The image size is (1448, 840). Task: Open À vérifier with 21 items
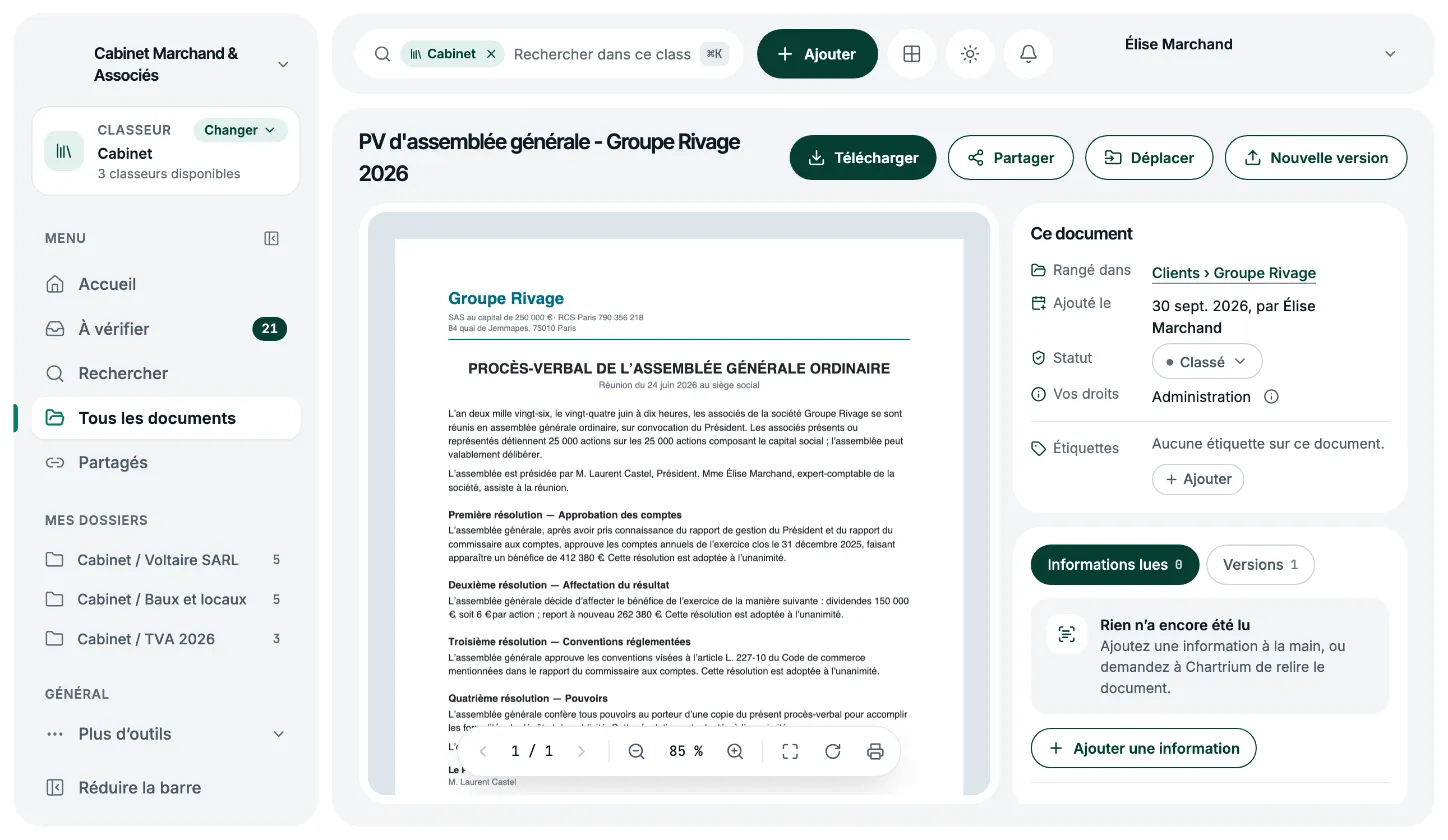(x=166, y=329)
